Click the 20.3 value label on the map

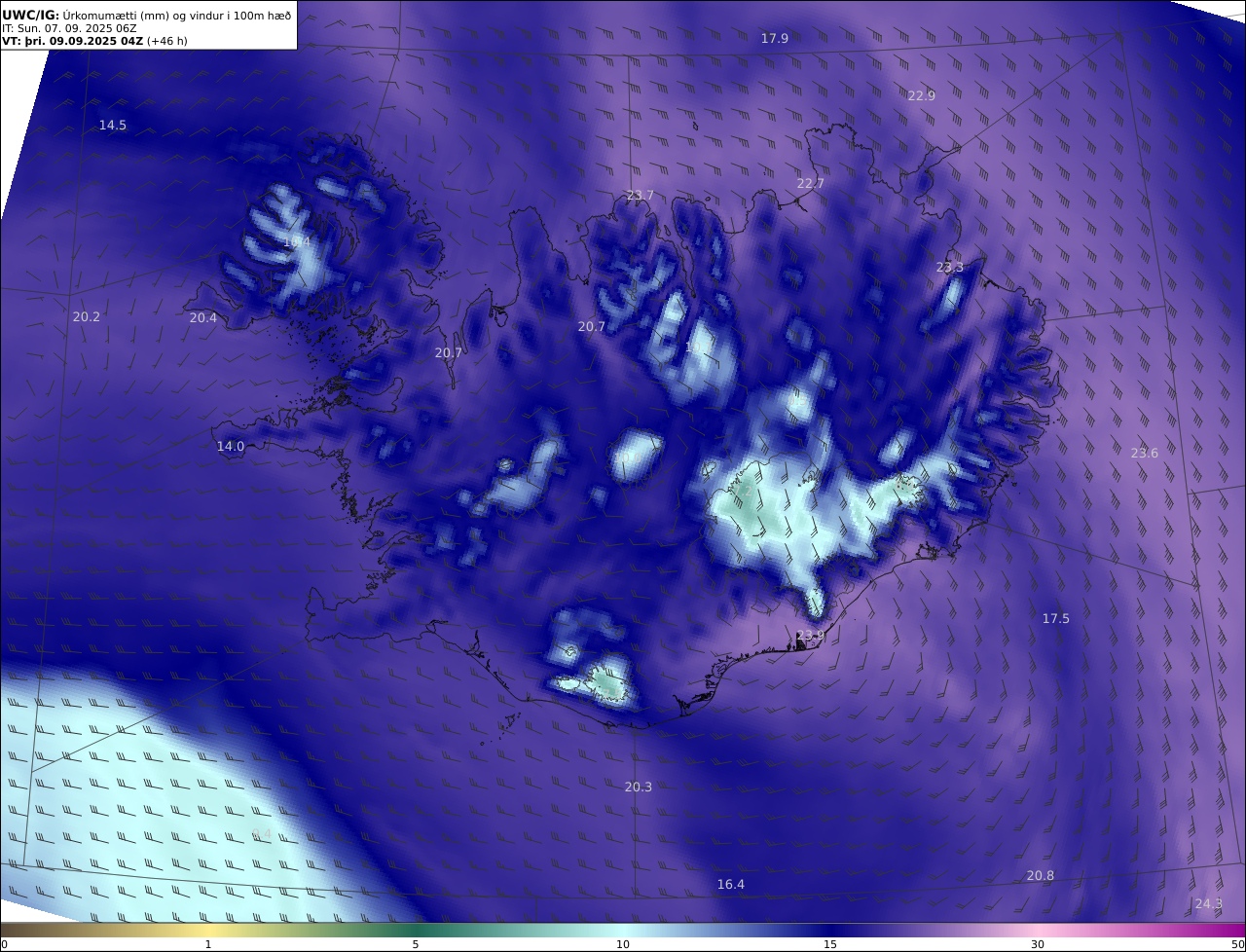coord(639,787)
